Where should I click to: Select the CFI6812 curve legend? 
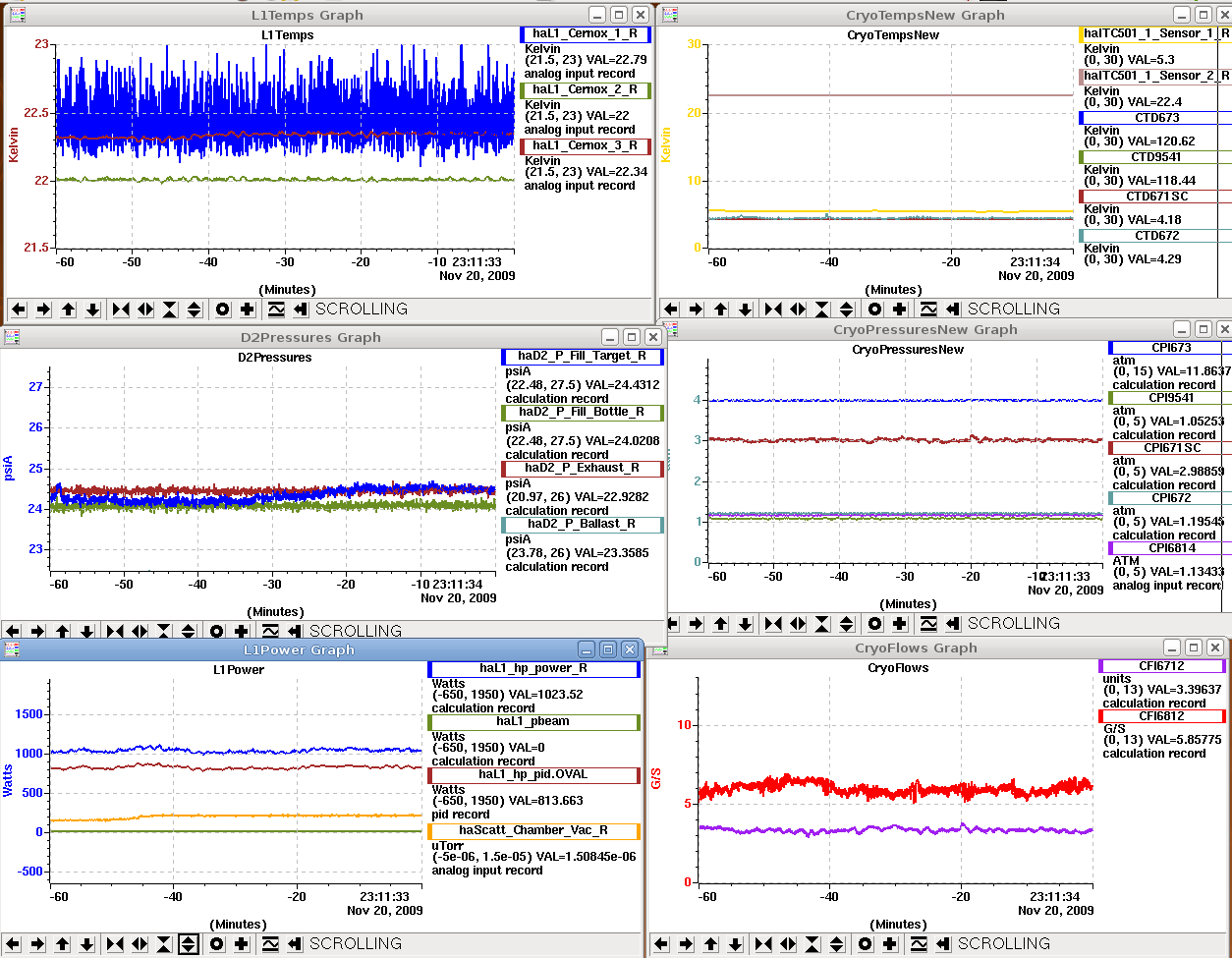tap(1162, 716)
